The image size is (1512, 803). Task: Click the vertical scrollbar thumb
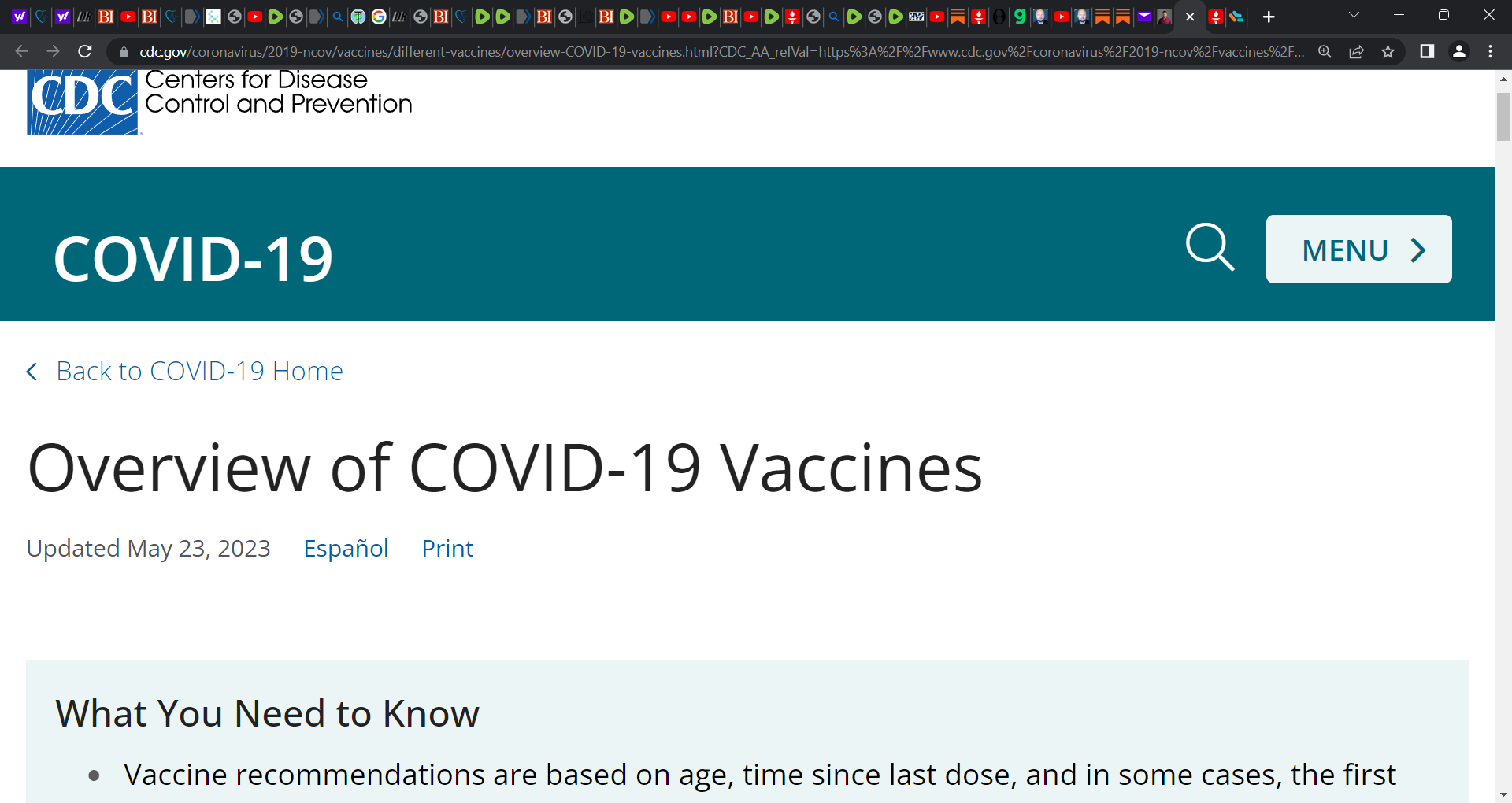pos(1503,117)
